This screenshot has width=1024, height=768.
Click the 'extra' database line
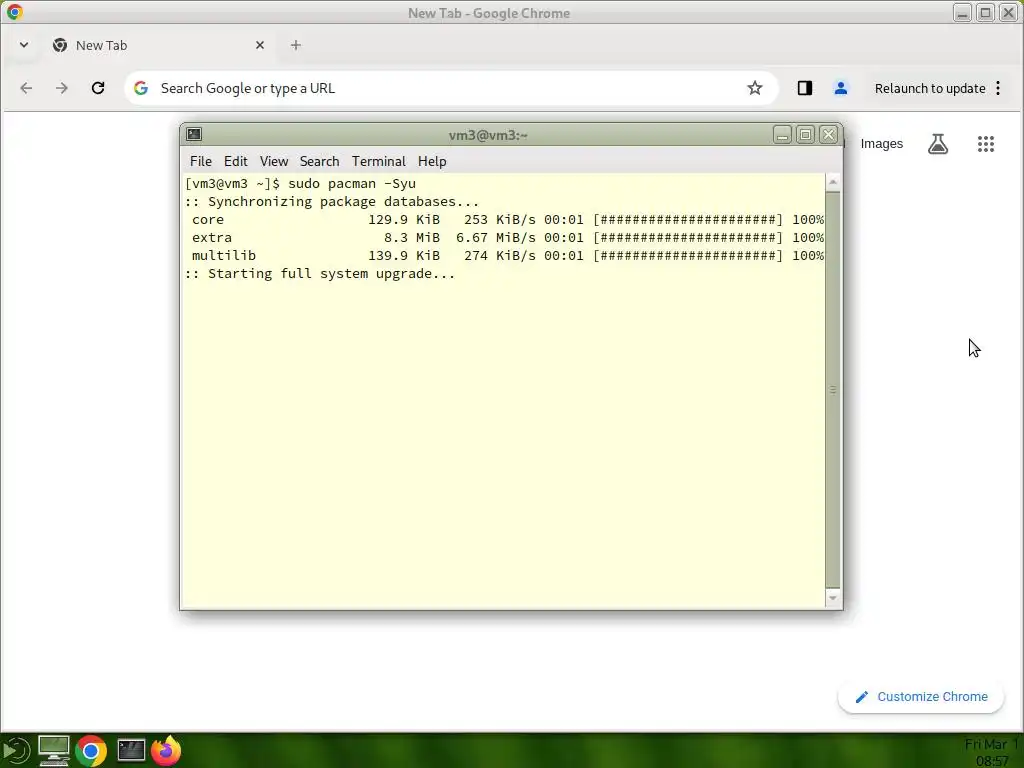point(507,238)
